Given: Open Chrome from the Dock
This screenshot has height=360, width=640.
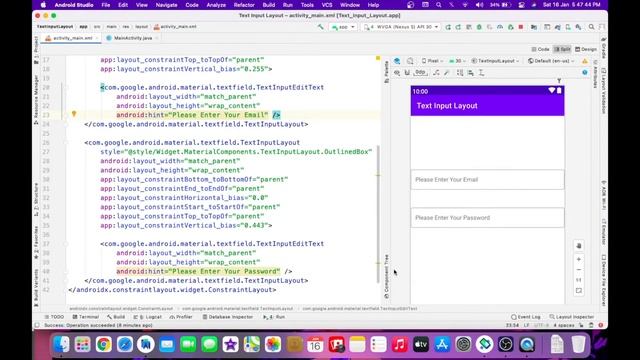Looking at the screenshot, I should 103,344.
